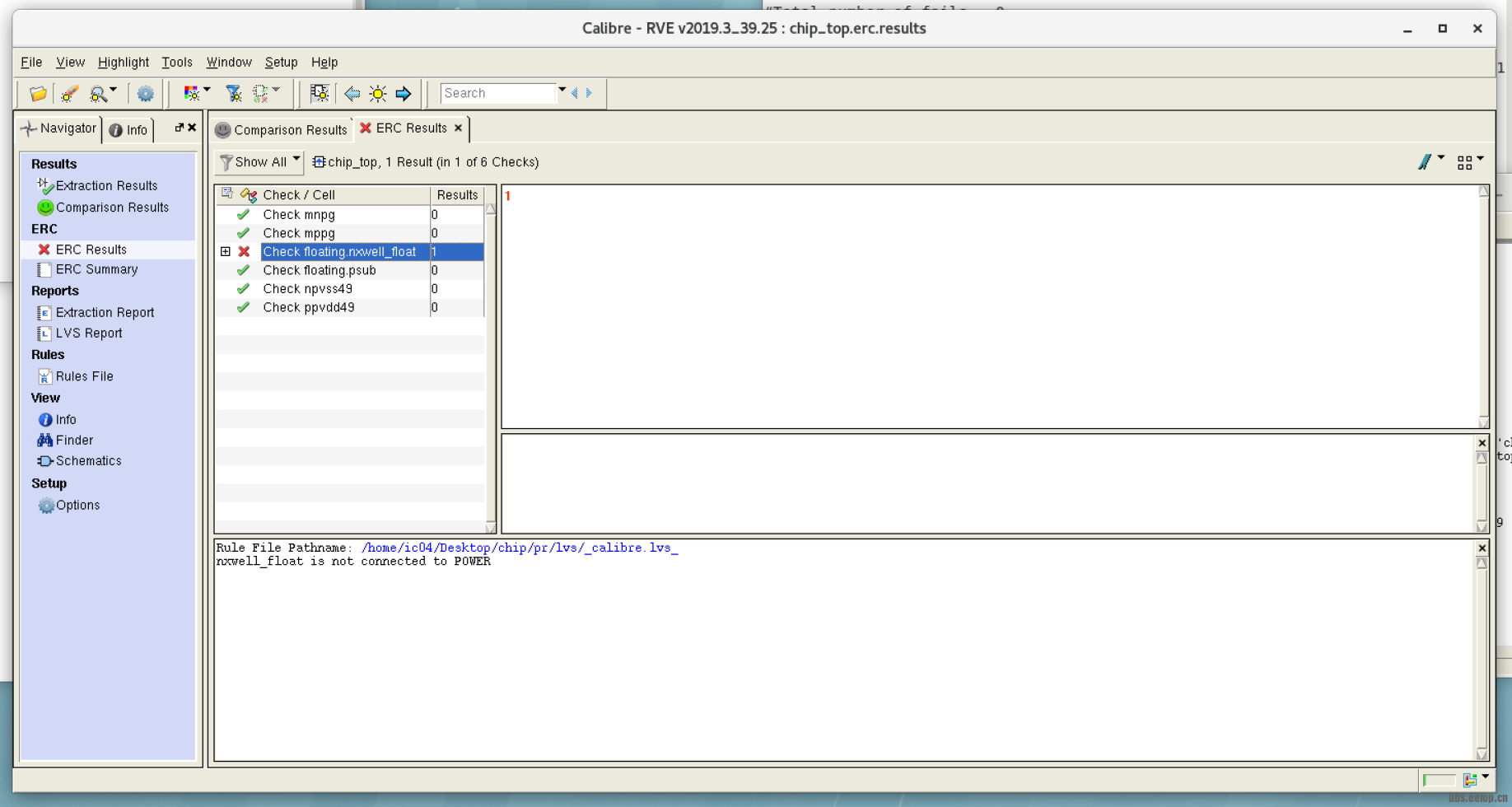The height and width of the screenshot is (807, 1512).
Task: Close the ERC Results tab
Action: click(x=459, y=128)
